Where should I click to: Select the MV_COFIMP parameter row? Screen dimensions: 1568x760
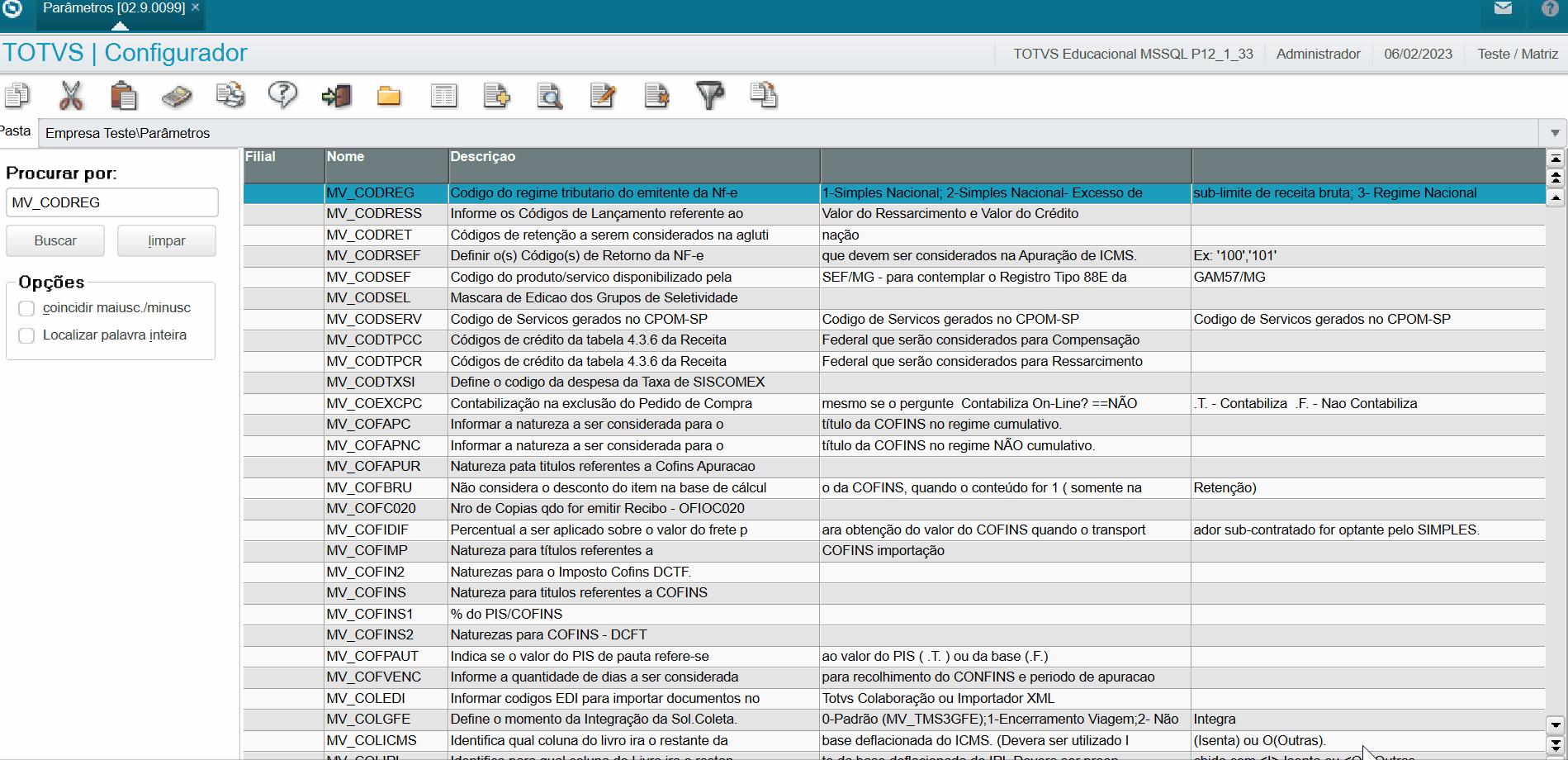tap(894, 551)
